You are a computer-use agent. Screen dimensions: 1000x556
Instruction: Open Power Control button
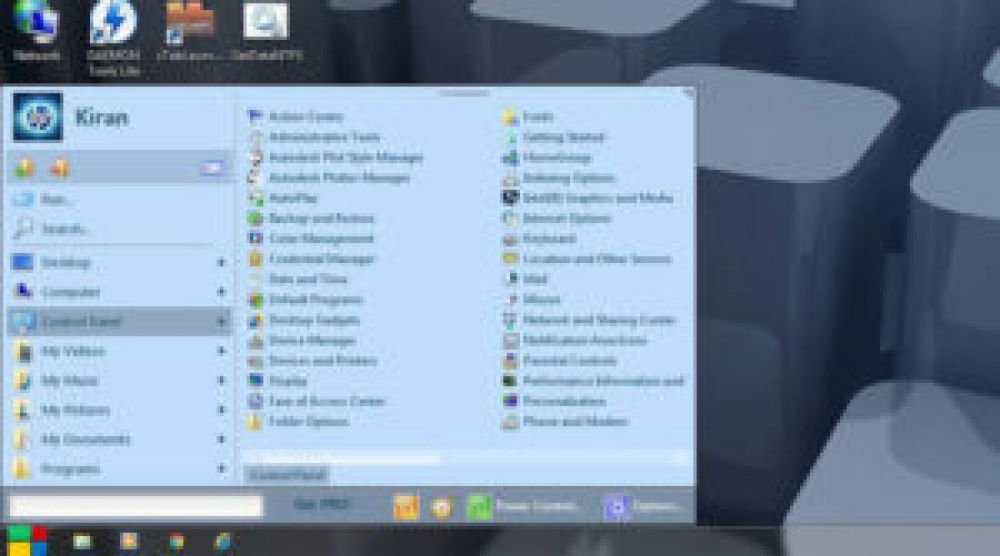[522, 507]
